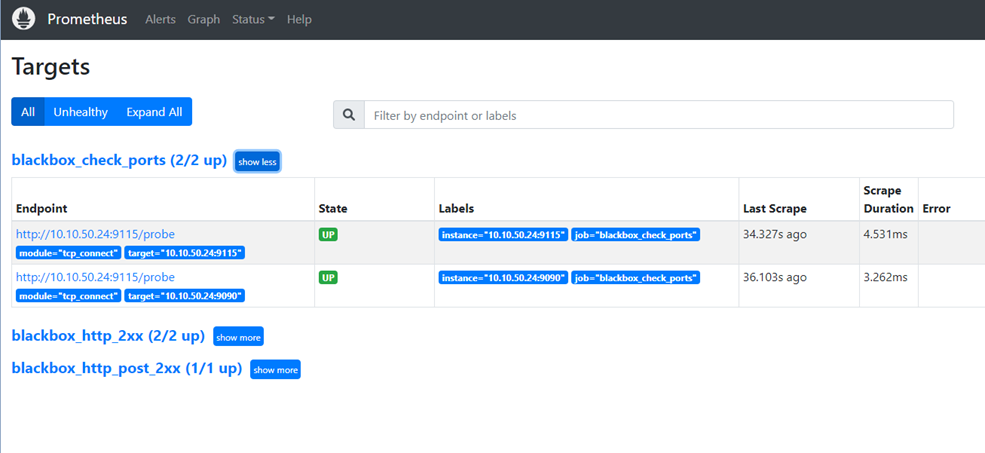Click the first UP state badge
This screenshot has height=453, width=985.
click(328, 234)
